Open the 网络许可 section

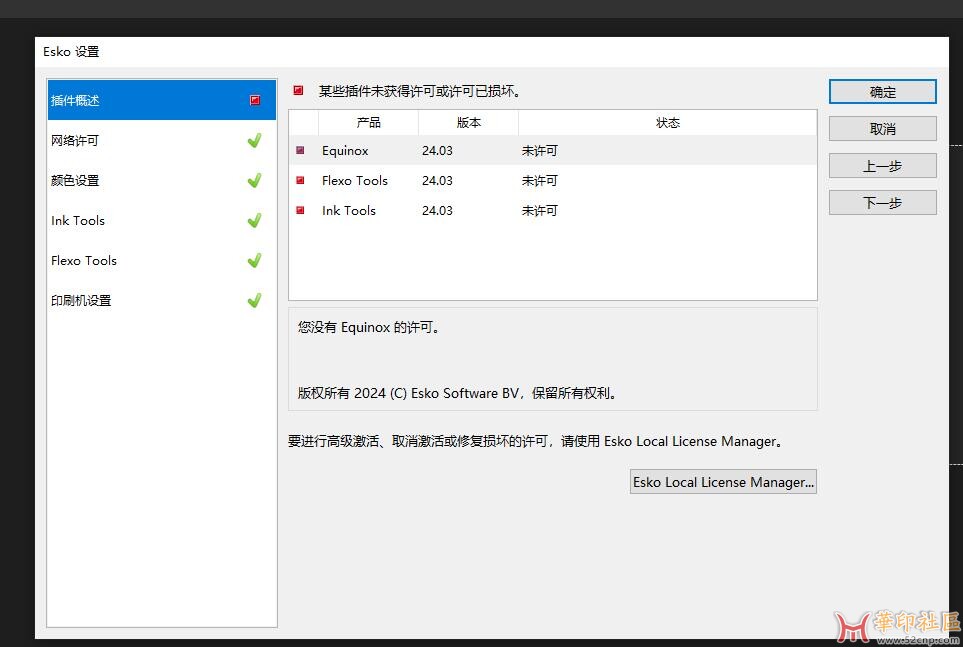click(x=162, y=141)
